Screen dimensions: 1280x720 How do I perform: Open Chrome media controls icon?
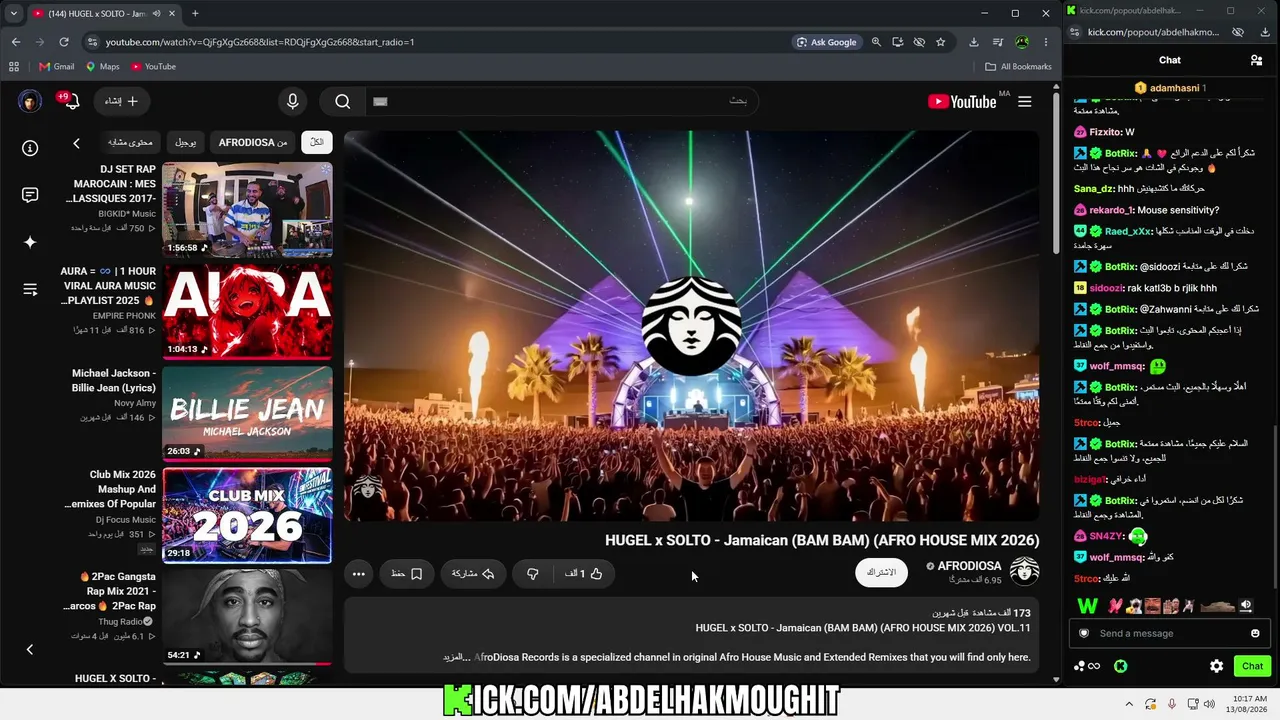point(998,42)
